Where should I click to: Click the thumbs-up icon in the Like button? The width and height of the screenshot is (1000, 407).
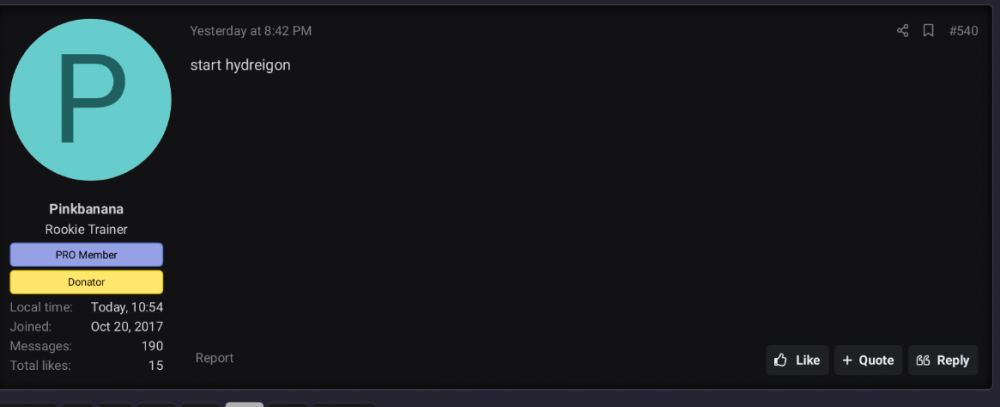tap(780, 360)
